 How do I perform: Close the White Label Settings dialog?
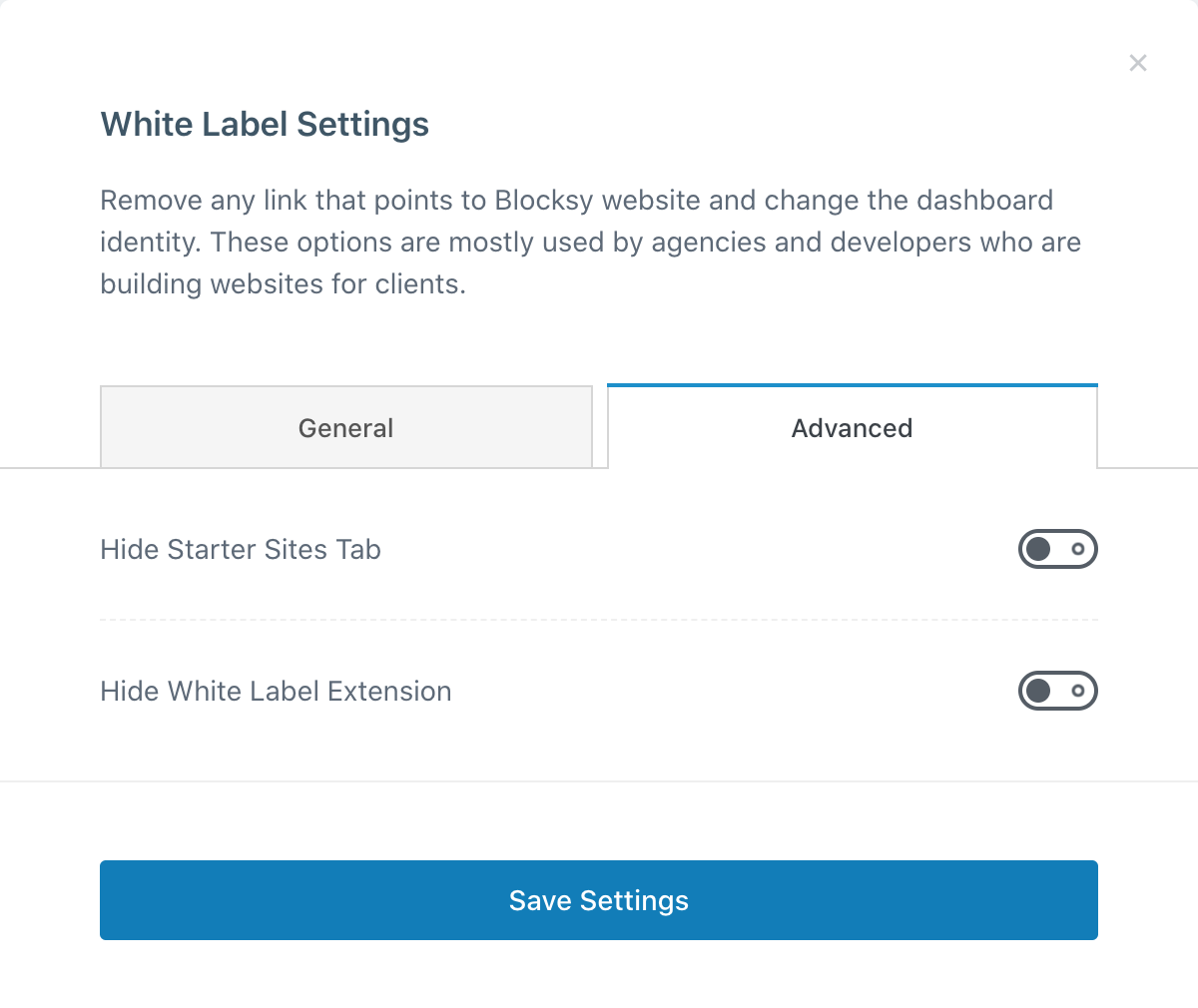tap(1137, 63)
